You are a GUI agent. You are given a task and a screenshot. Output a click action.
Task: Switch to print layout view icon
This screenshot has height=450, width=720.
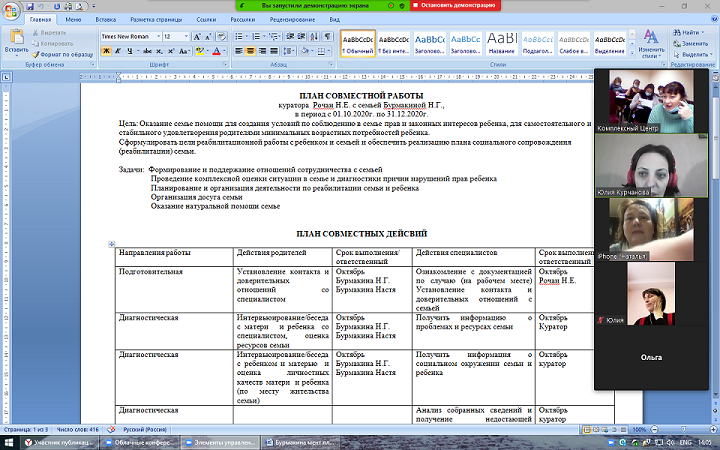point(586,430)
